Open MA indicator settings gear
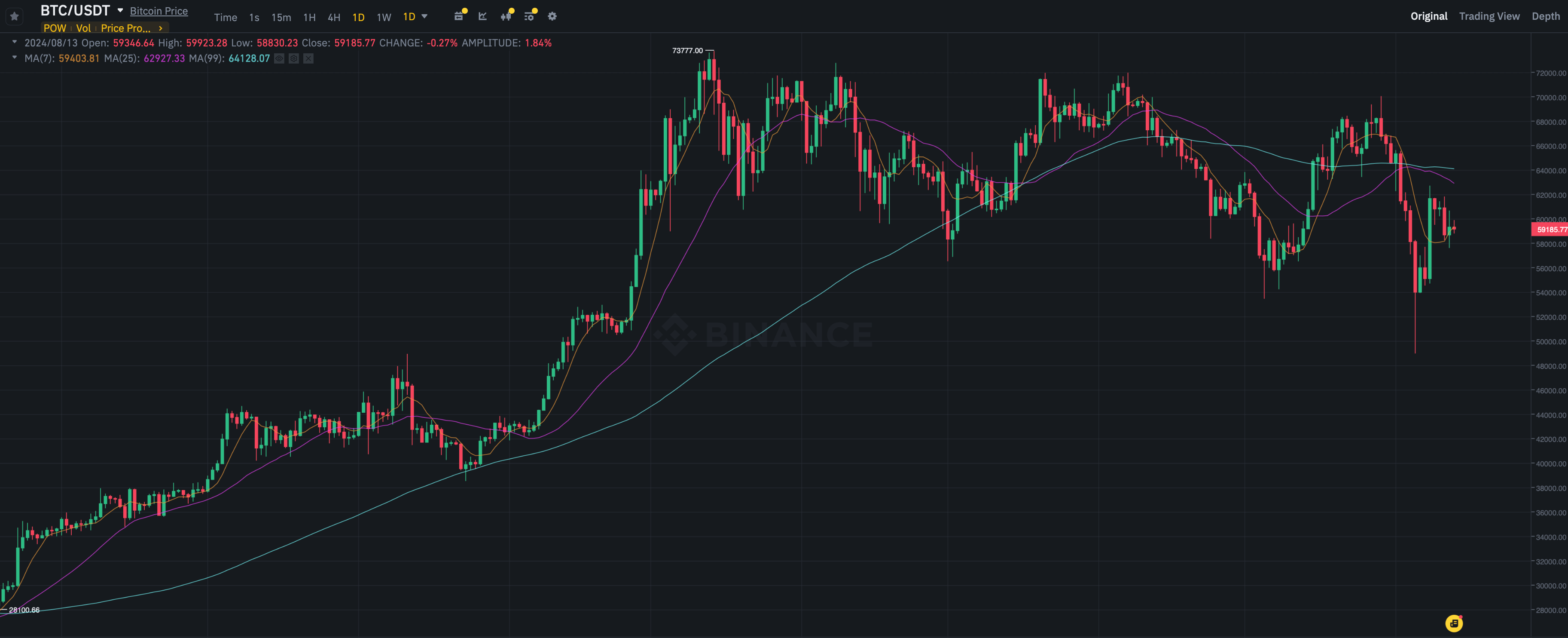The height and width of the screenshot is (638, 1568). (x=294, y=58)
